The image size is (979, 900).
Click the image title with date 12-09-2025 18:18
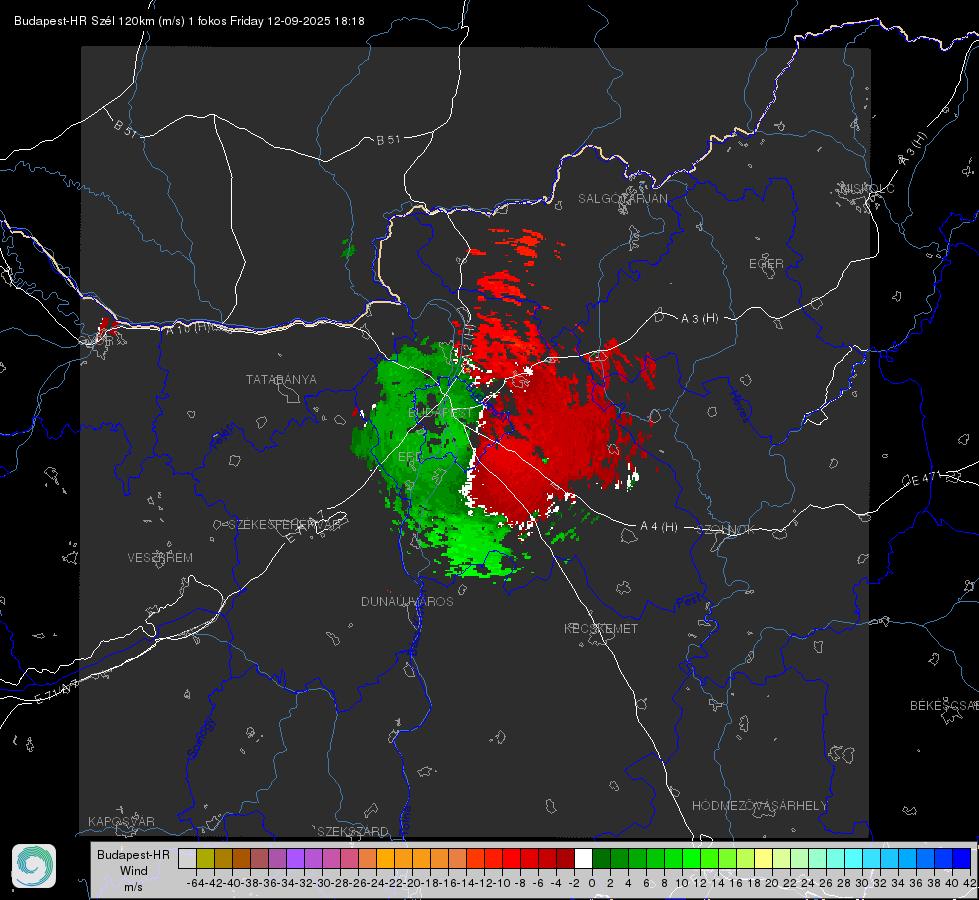[x=189, y=21]
